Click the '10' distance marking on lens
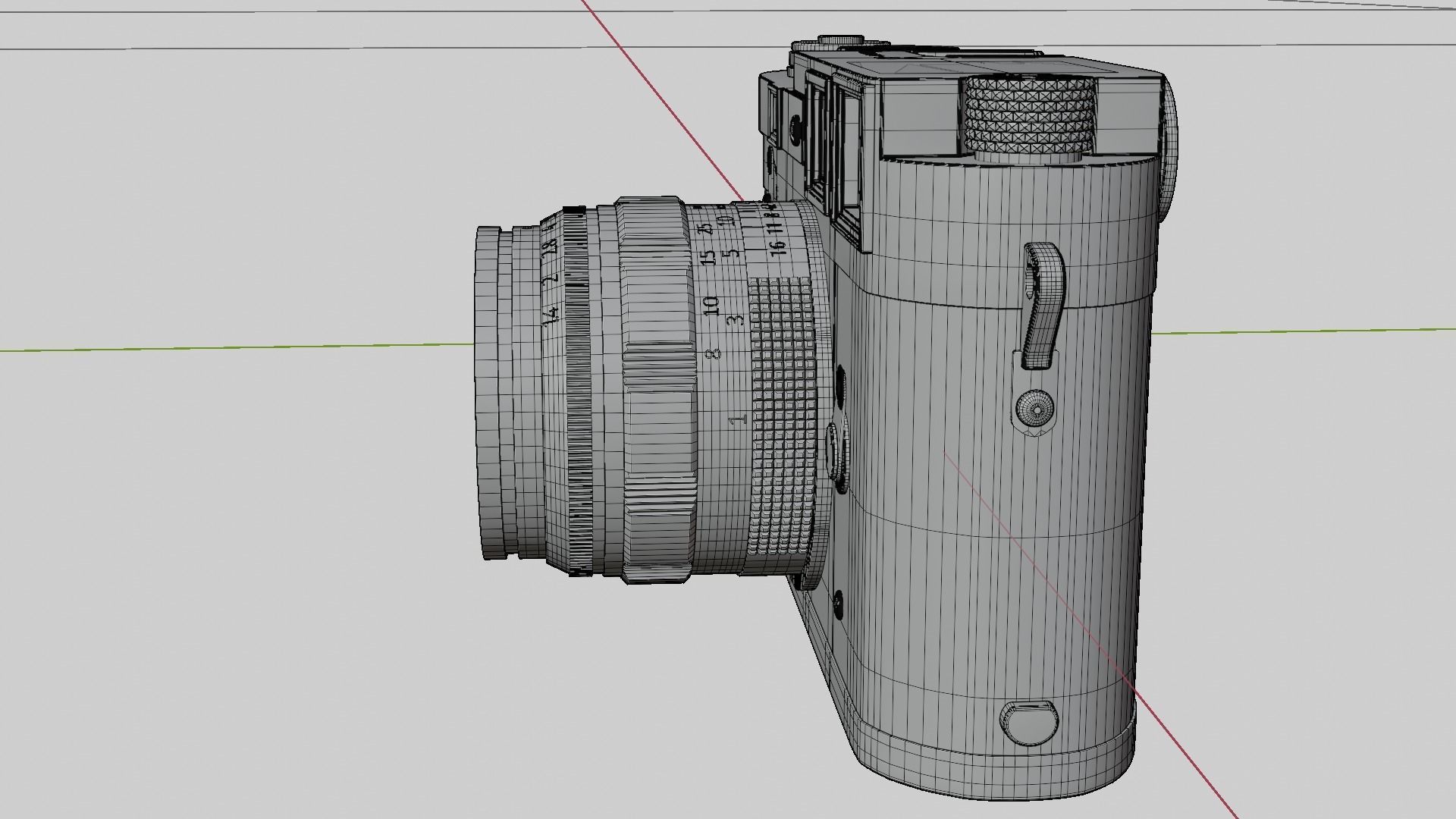The image size is (1456, 819). click(711, 306)
